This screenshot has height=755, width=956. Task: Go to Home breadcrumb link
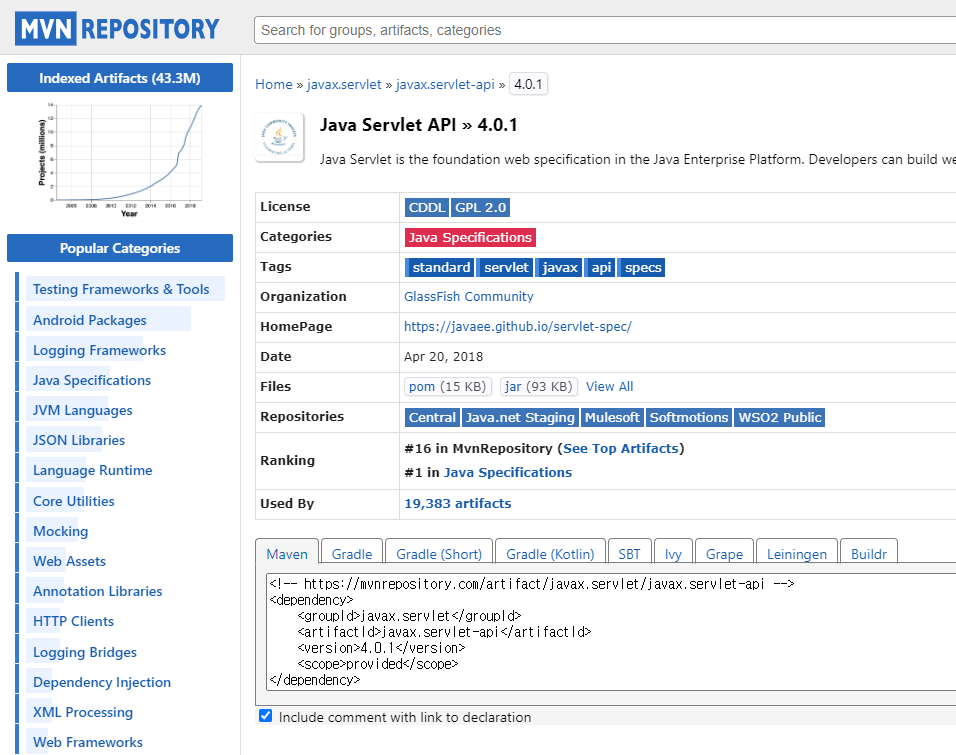(274, 84)
